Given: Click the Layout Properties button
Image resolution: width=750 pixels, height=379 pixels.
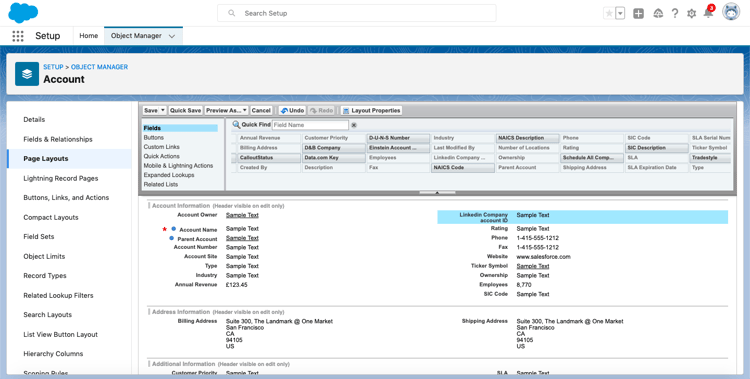Looking at the screenshot, I should pyautogui.click(x=371, y=111).
